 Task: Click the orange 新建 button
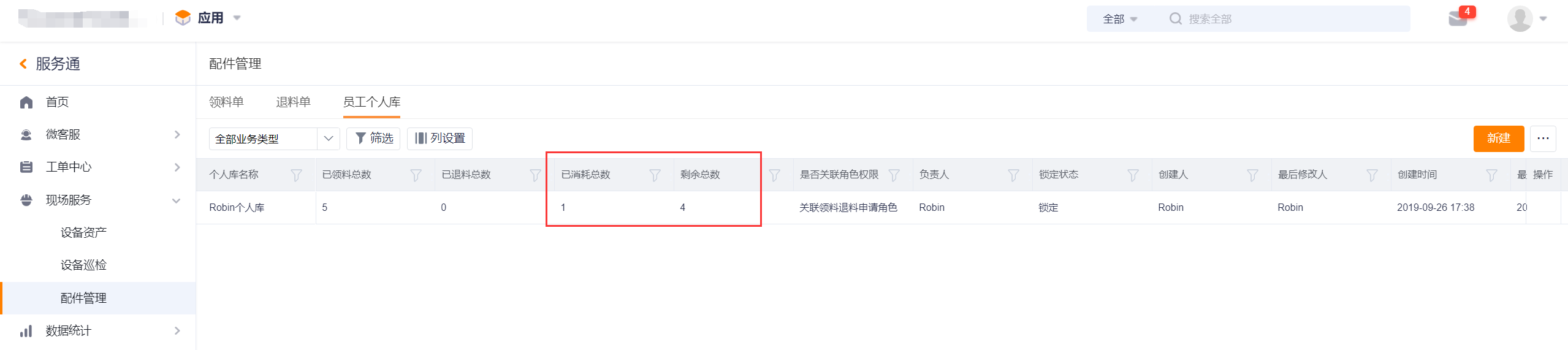click(1498, 139)
